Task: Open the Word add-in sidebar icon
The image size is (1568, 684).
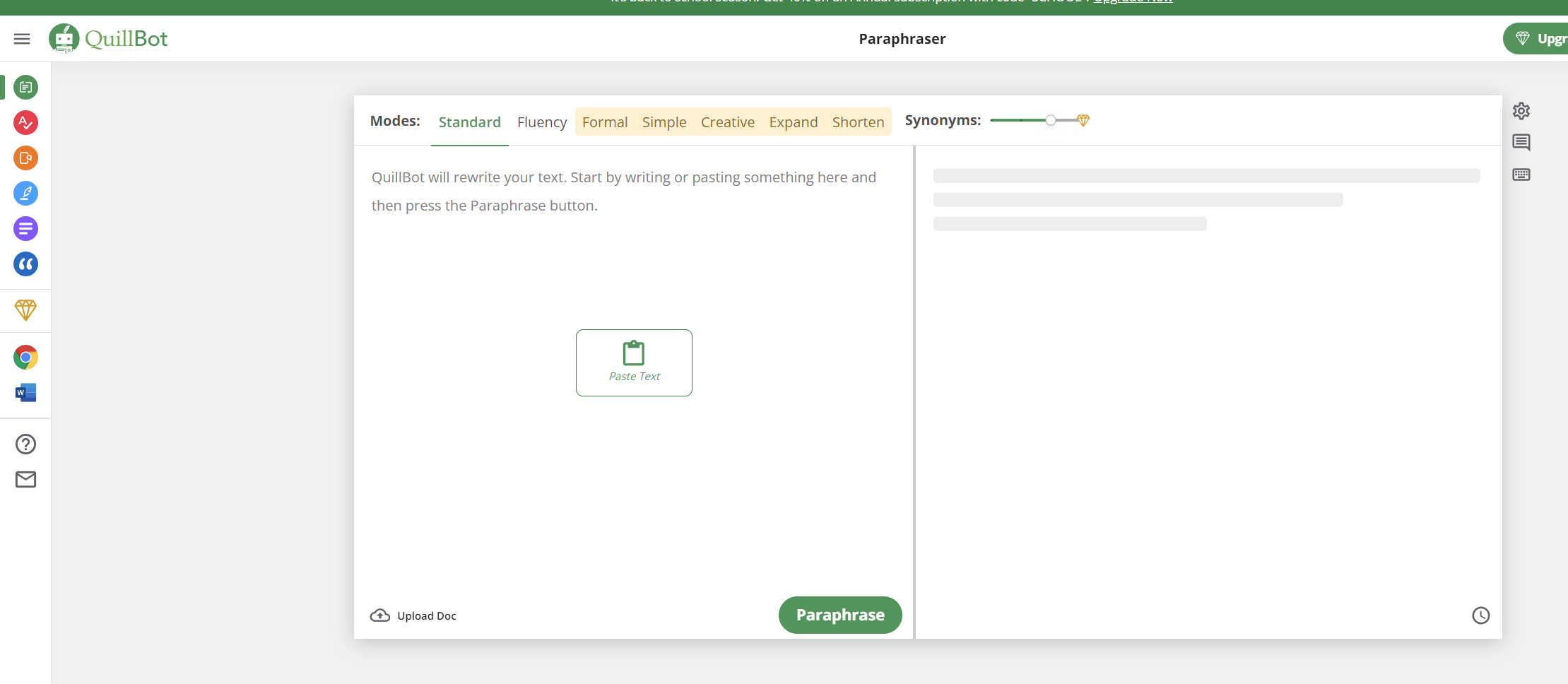Action: point(25,393)
